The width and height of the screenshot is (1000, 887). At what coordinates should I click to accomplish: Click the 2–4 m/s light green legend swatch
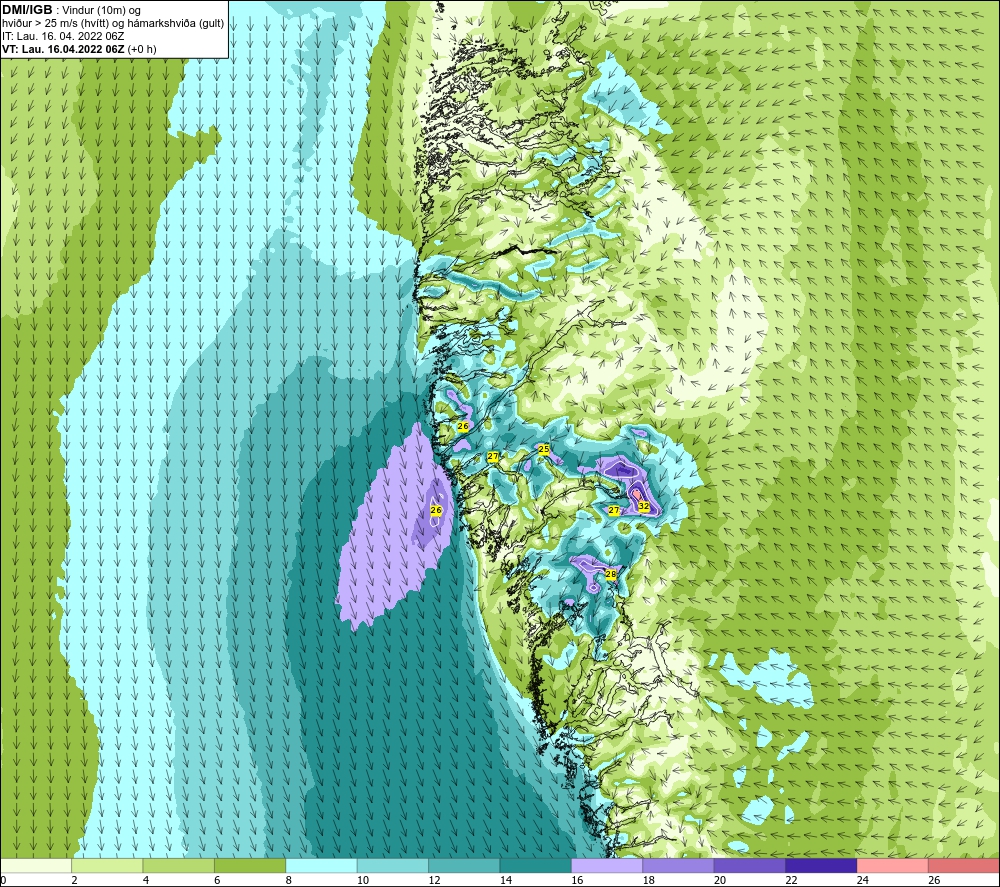pos(107,865)
